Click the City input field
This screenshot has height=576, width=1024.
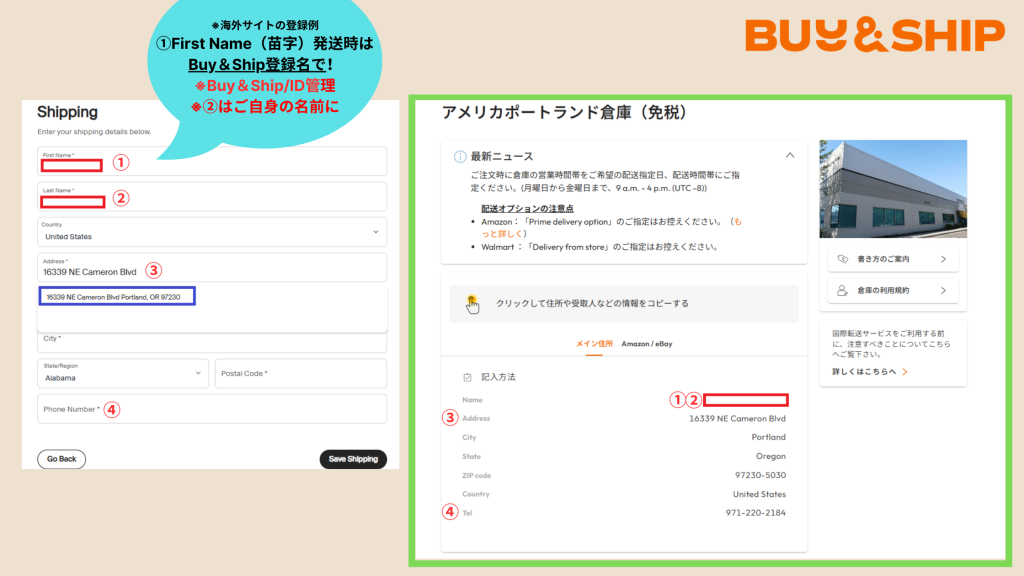pos(212,342)
